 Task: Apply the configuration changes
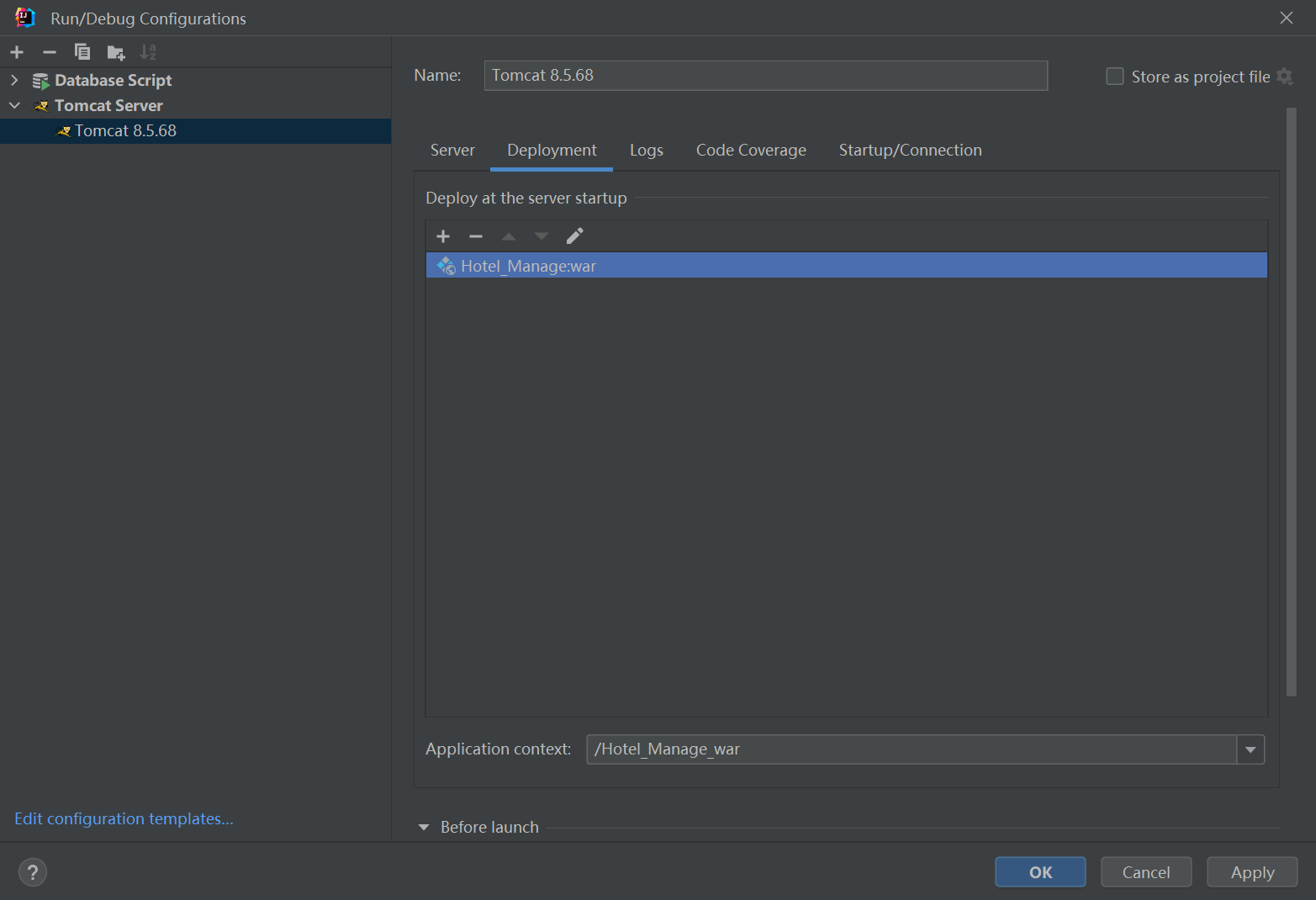(x=1252, y=872)
